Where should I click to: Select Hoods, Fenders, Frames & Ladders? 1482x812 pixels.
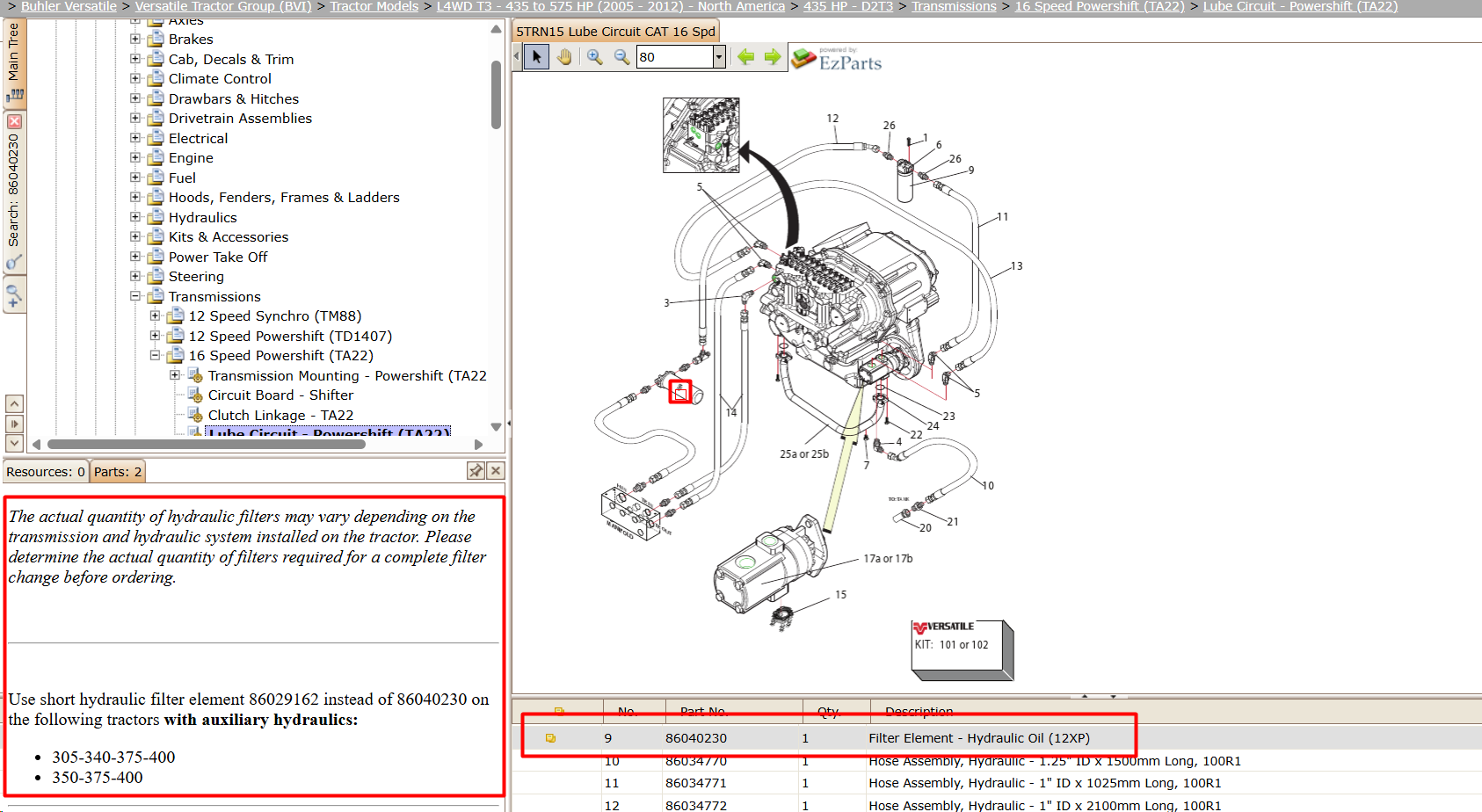(x=284, y=198)
